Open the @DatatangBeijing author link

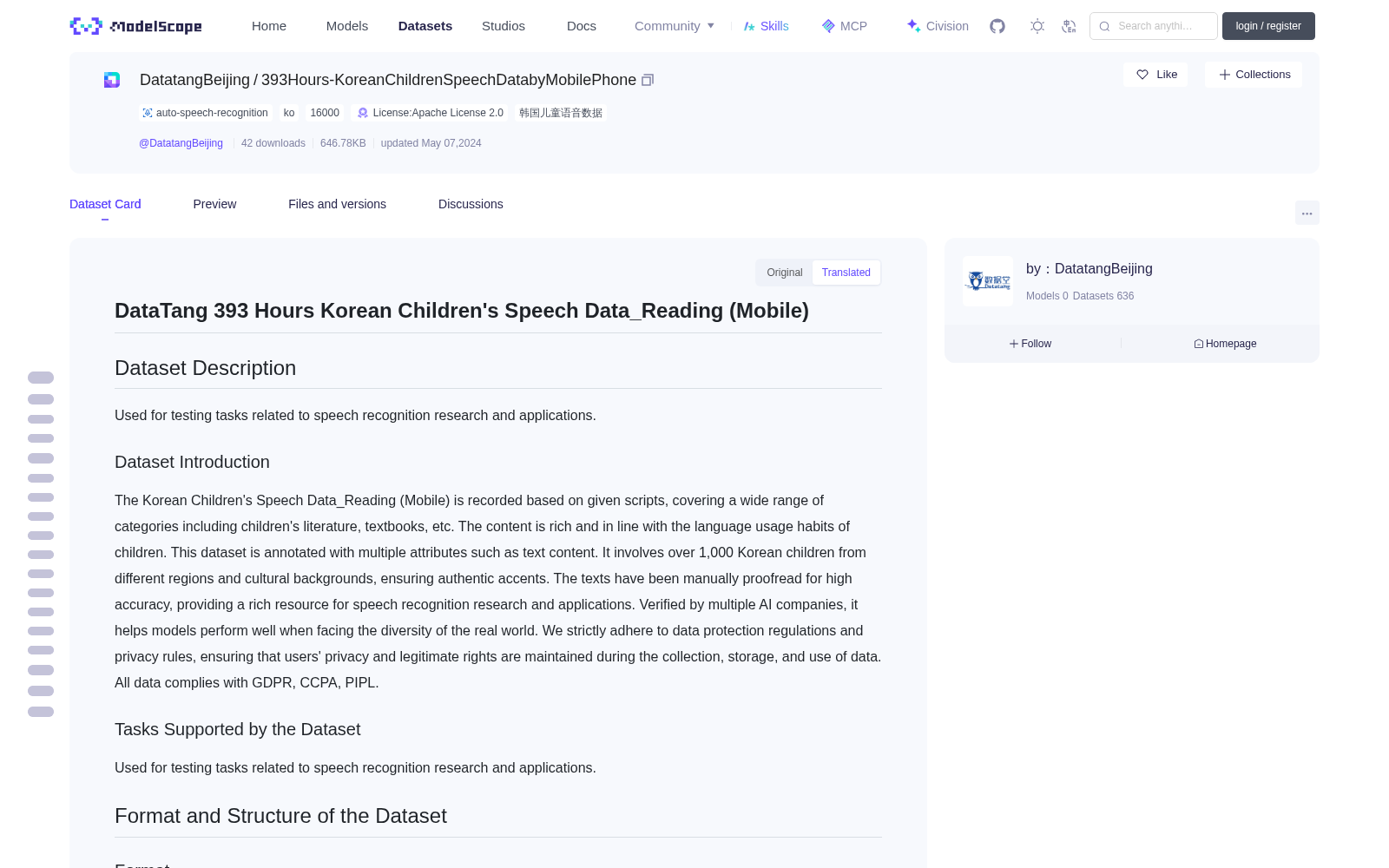coord(181,143)
